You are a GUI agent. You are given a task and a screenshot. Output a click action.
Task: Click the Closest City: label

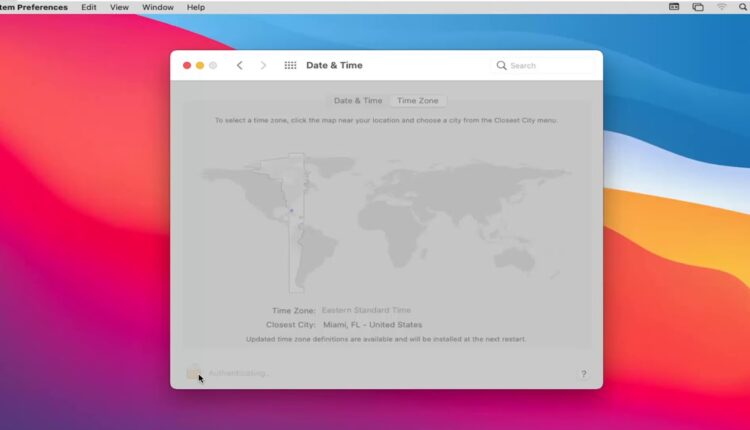[291, 325]
